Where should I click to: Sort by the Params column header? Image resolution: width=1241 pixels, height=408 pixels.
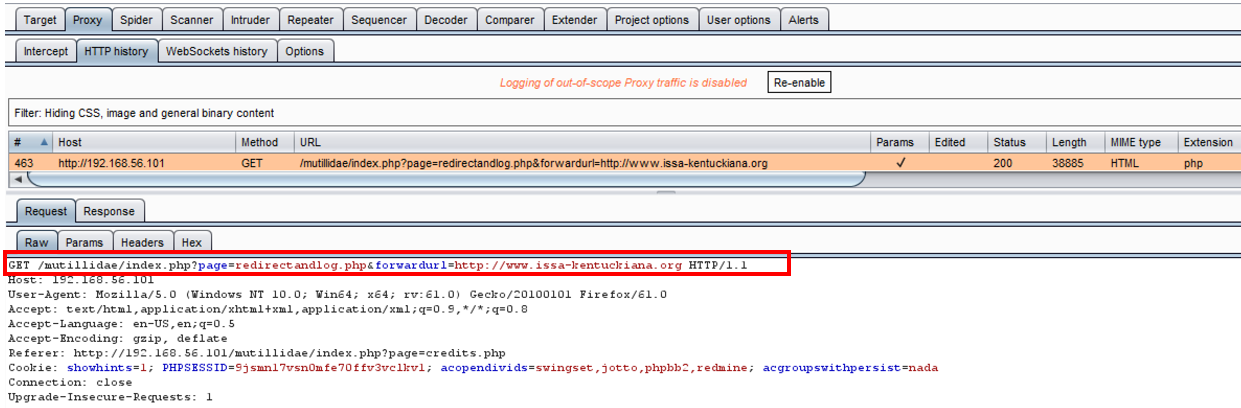coord(898,142)
